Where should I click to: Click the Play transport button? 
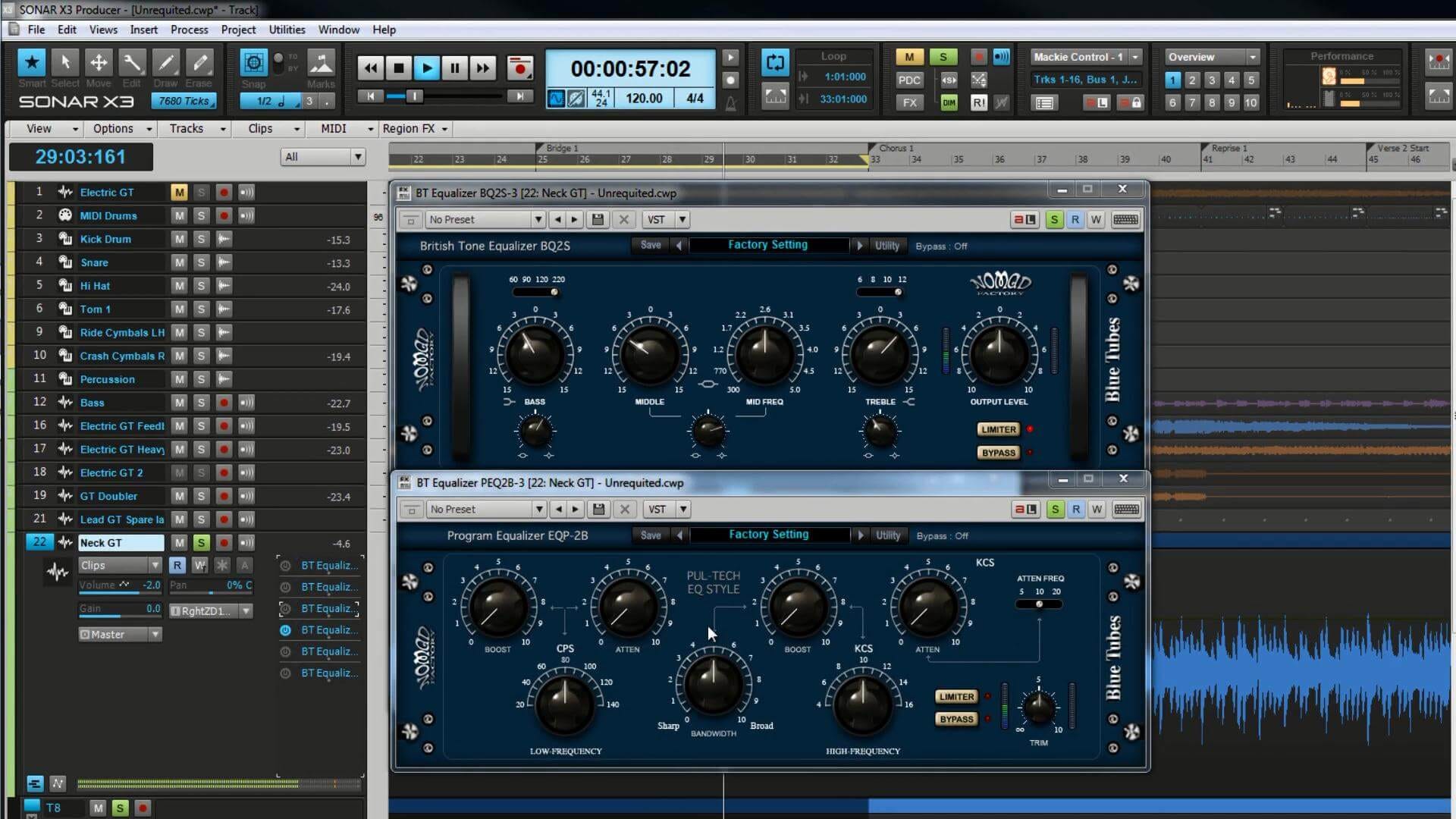pos(427,68)
